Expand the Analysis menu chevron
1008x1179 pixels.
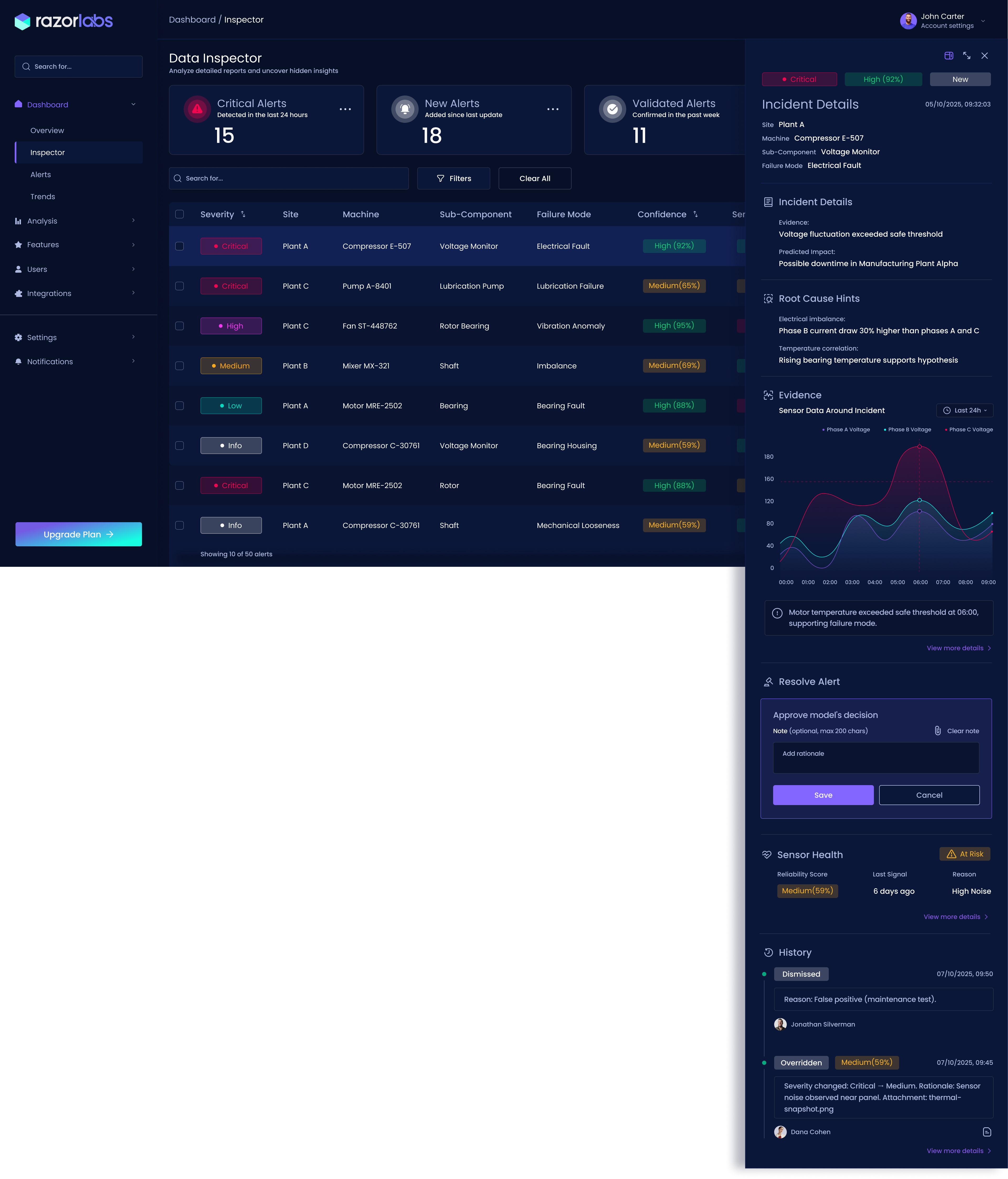click(x=133, y=221)
